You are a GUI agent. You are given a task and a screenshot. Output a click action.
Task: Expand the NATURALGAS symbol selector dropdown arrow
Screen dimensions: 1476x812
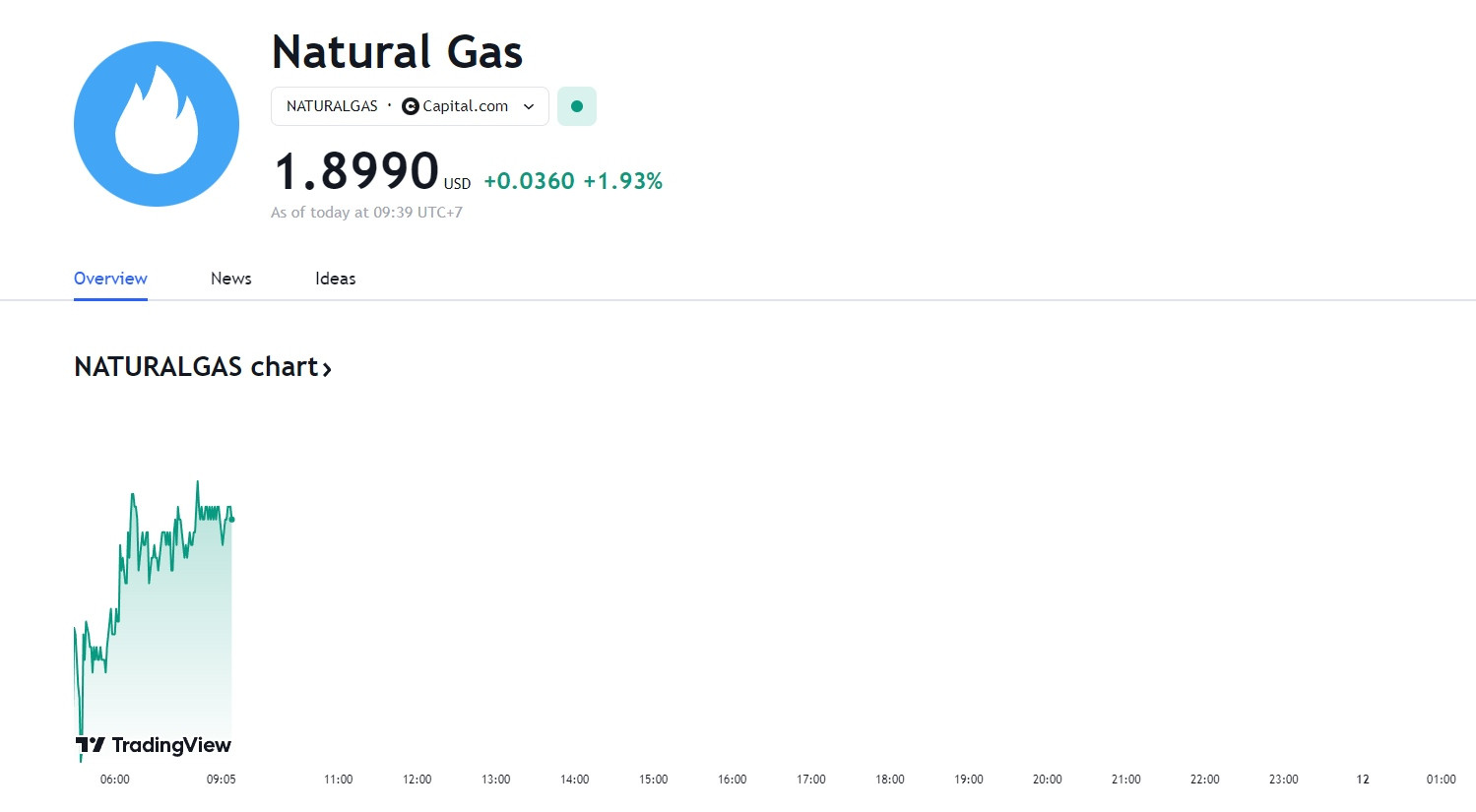click(529, 106)
